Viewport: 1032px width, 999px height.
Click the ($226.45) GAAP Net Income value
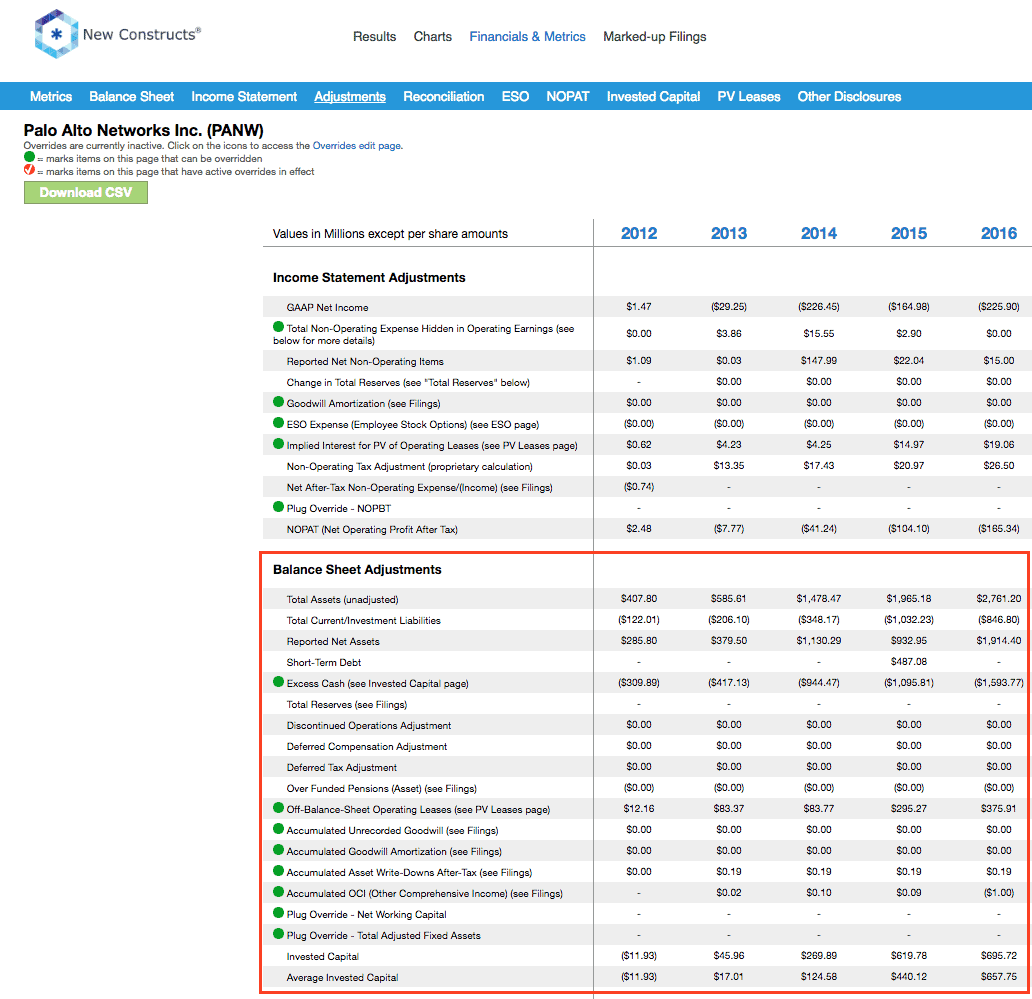tap(819, 307)
